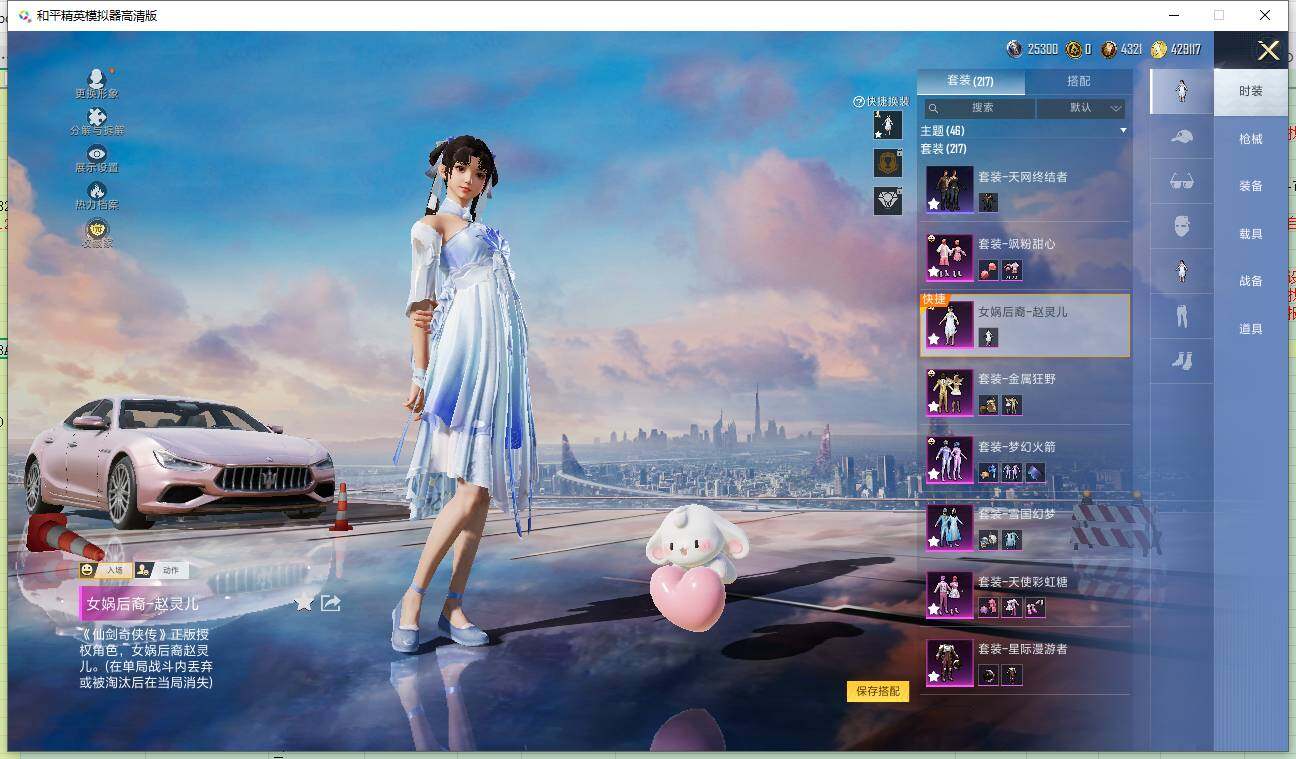Click the 搜索 search field
Screen dimensions: 1296x759
pyautogui.click(x=978, y=108)
